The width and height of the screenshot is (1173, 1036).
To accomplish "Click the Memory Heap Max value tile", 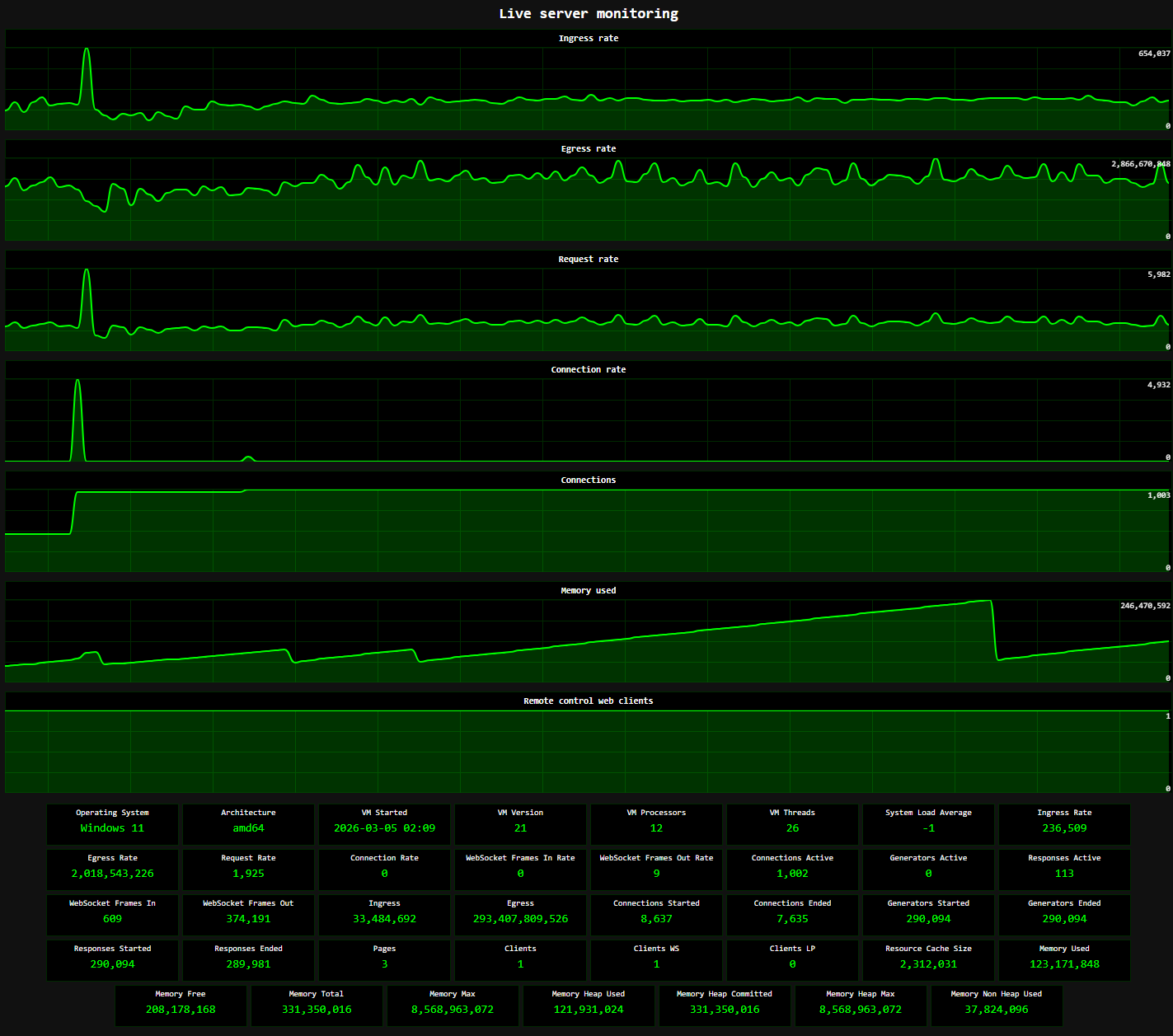I will (x=861, y=1005).
